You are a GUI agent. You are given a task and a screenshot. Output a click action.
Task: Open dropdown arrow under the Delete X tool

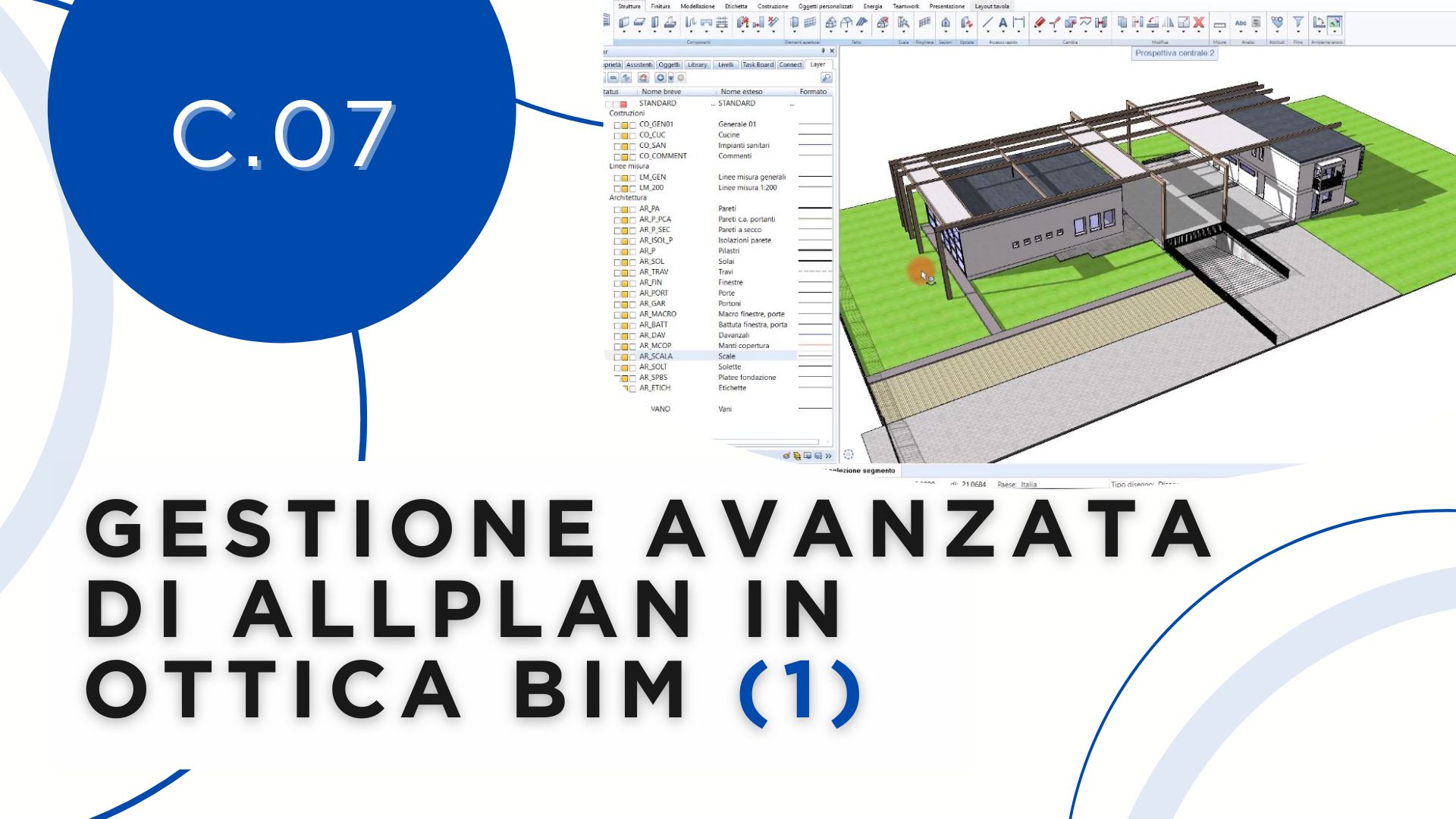point(1199,32)
